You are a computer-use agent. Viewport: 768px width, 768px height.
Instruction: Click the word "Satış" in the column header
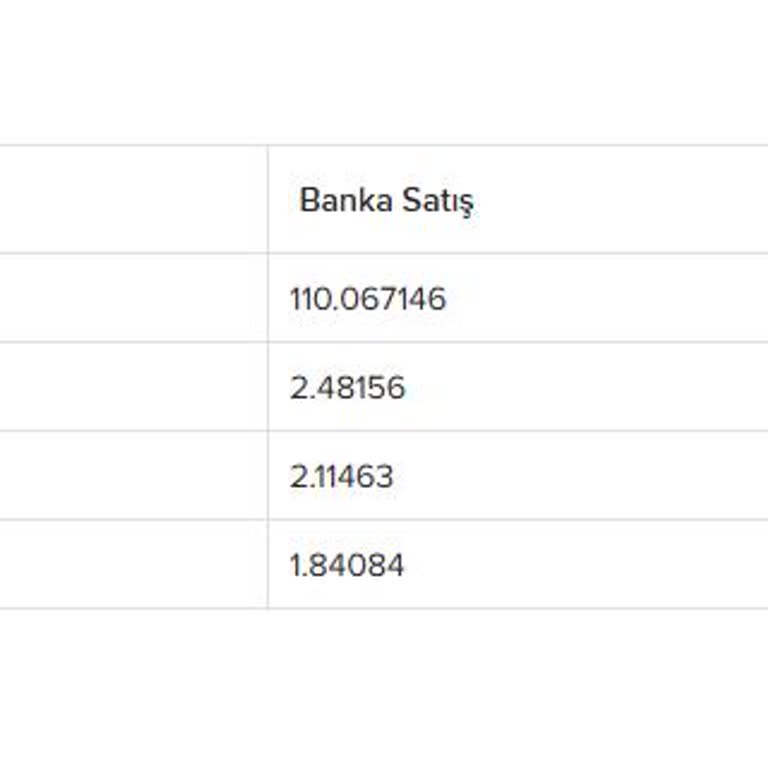pos(438,200)
